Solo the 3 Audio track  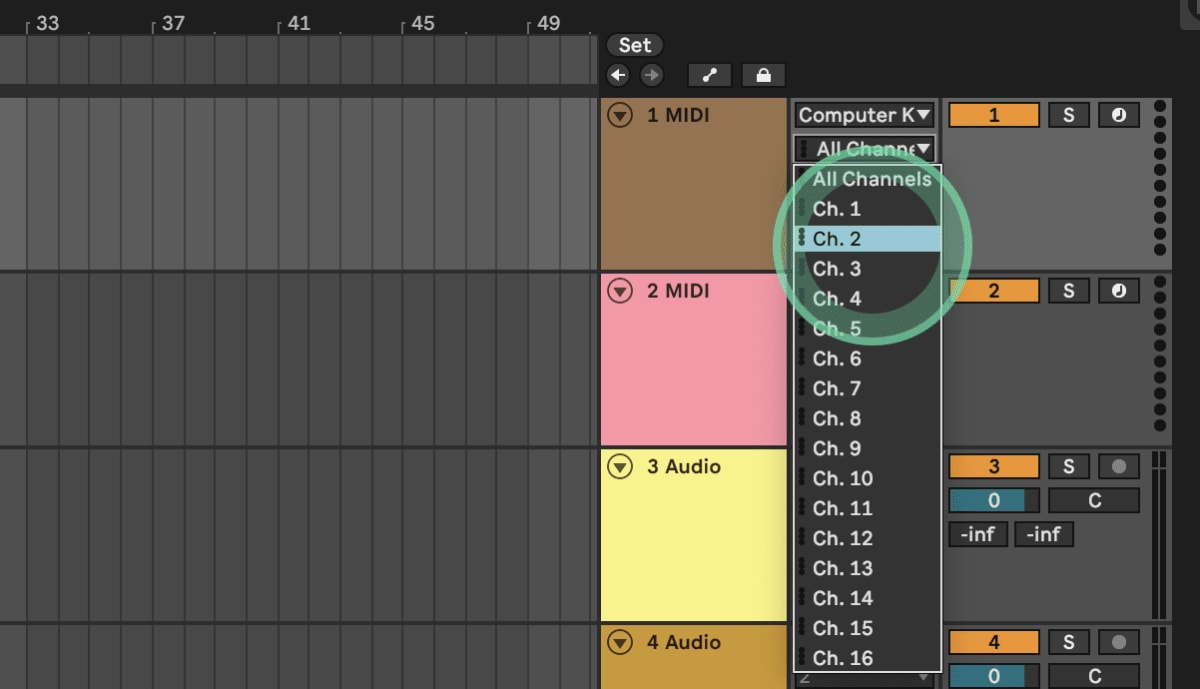(1068, 466)
